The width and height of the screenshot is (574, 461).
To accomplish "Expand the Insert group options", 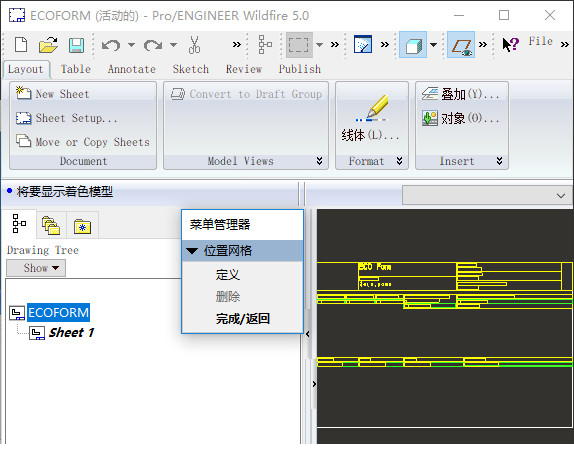I will 499,161.
